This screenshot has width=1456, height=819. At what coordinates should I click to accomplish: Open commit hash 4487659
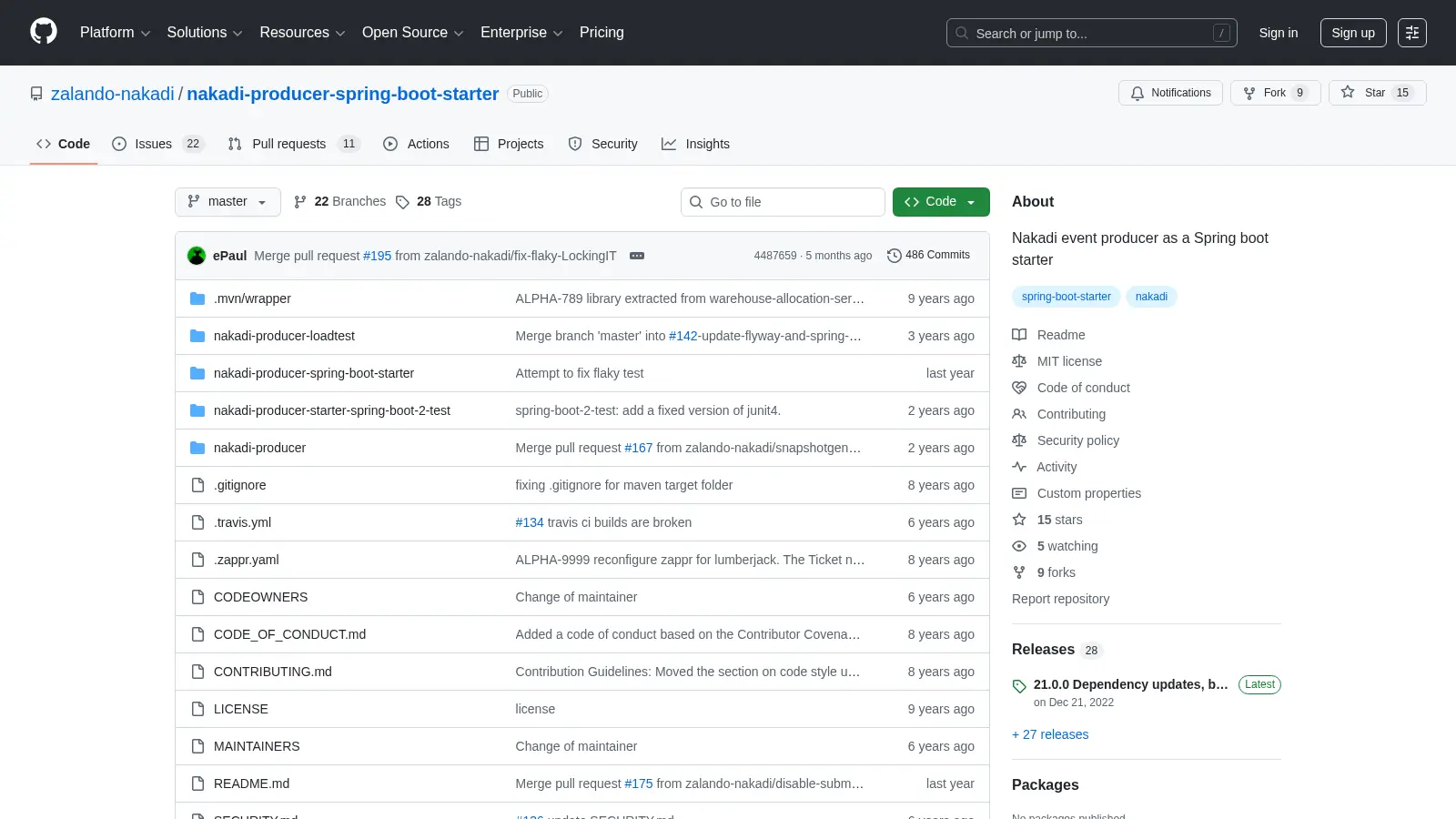tap(775, 256)
